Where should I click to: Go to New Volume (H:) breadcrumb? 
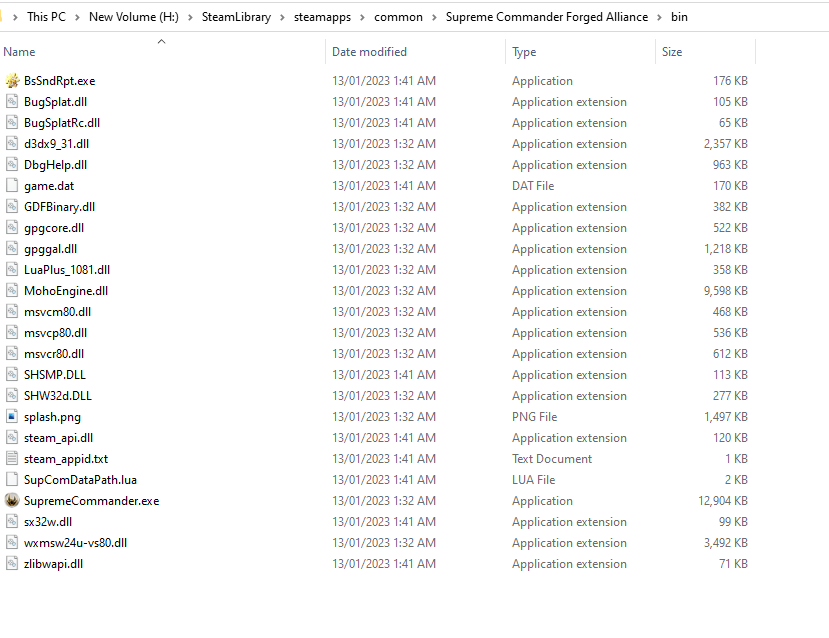coord(134,17)
